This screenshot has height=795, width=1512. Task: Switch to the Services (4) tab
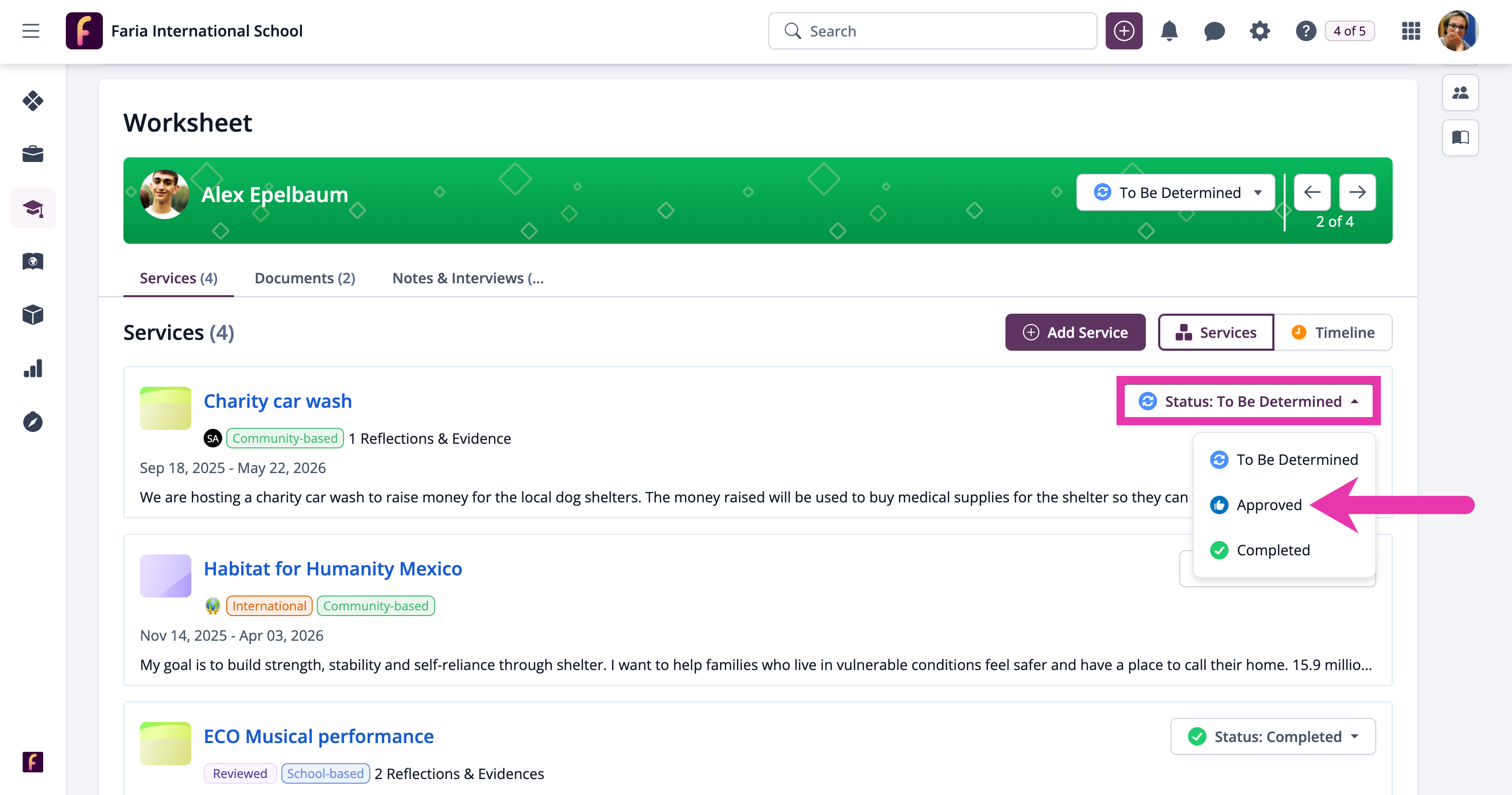[178, 278]
